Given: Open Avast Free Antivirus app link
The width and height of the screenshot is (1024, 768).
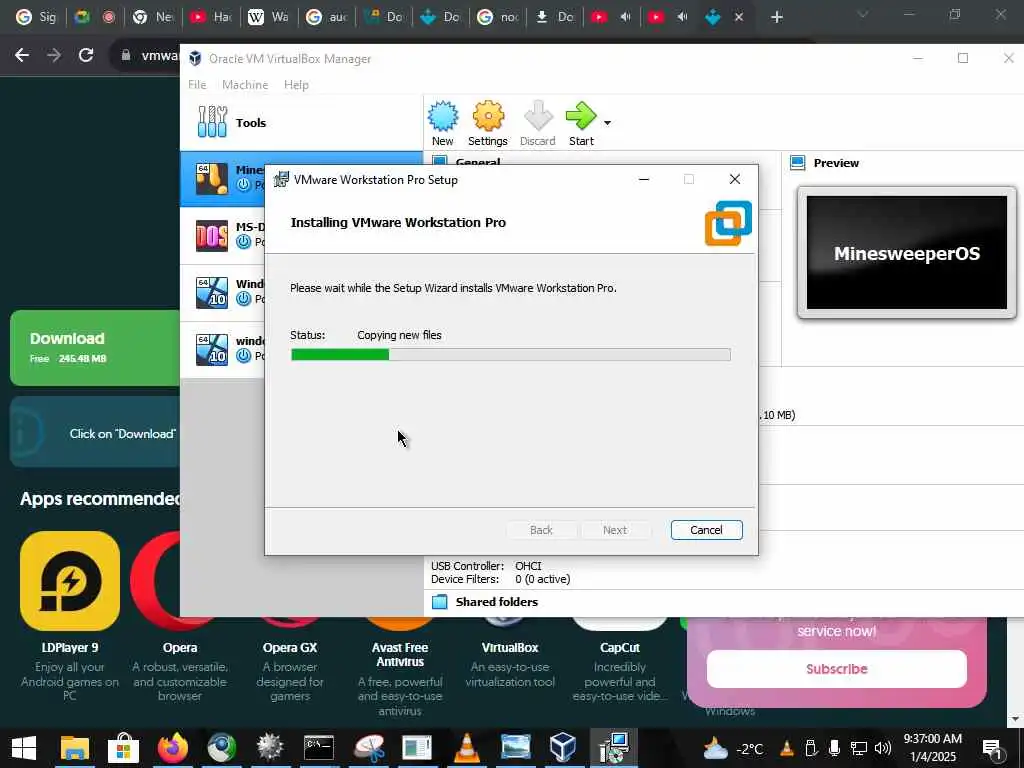Looking at the screenshot, I should [400, 654].
